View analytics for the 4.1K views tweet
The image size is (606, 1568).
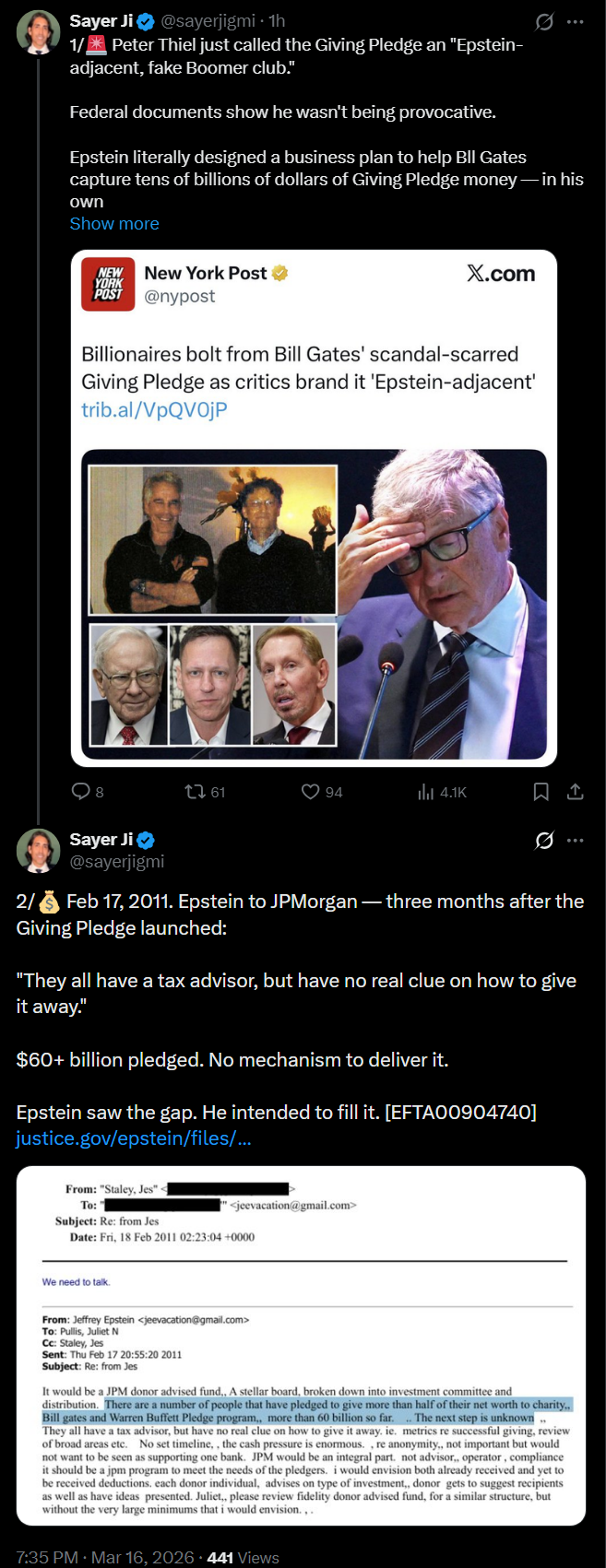(426, 792)
